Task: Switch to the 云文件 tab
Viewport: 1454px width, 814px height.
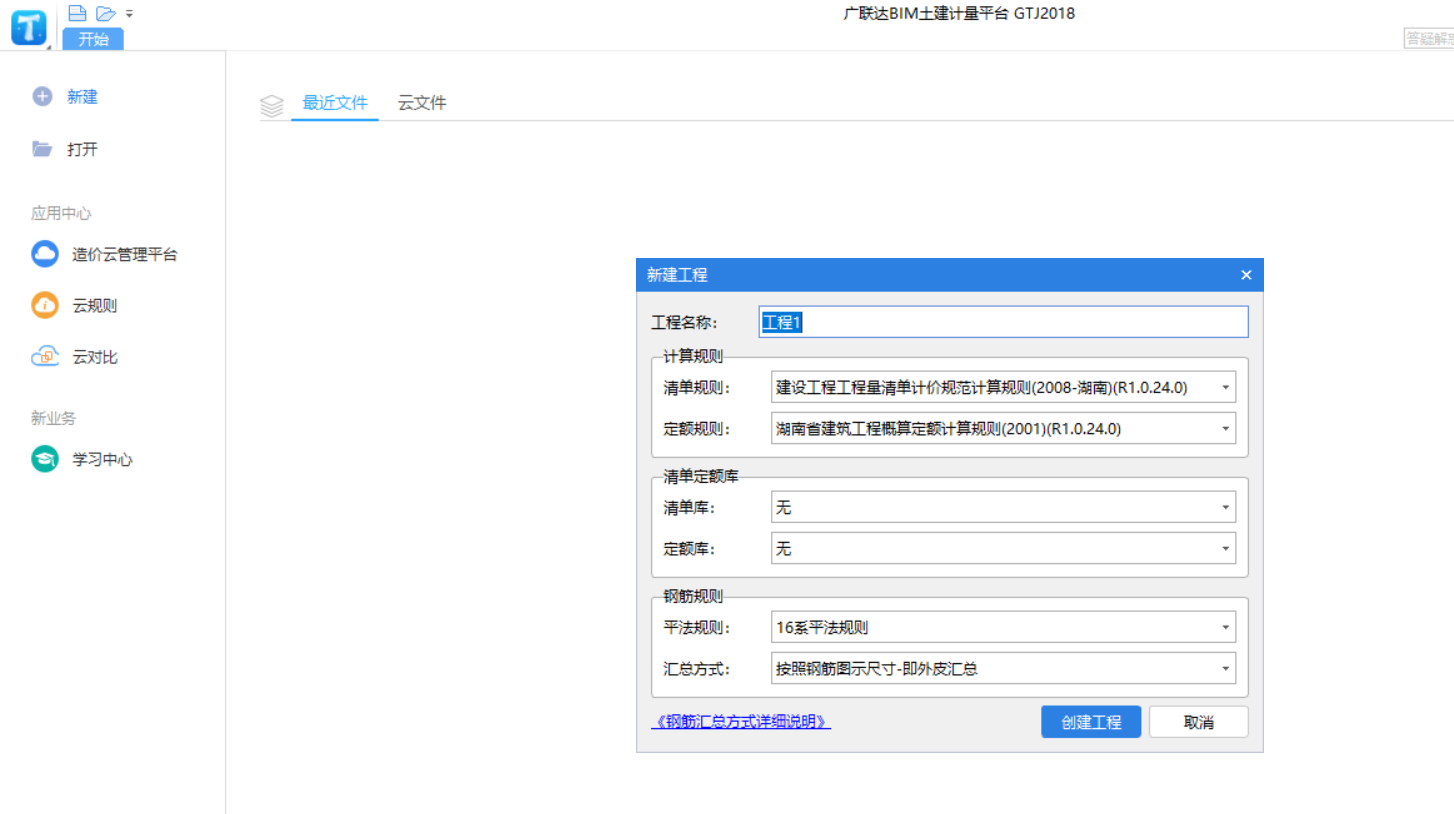Action: [x=422, y=103]
